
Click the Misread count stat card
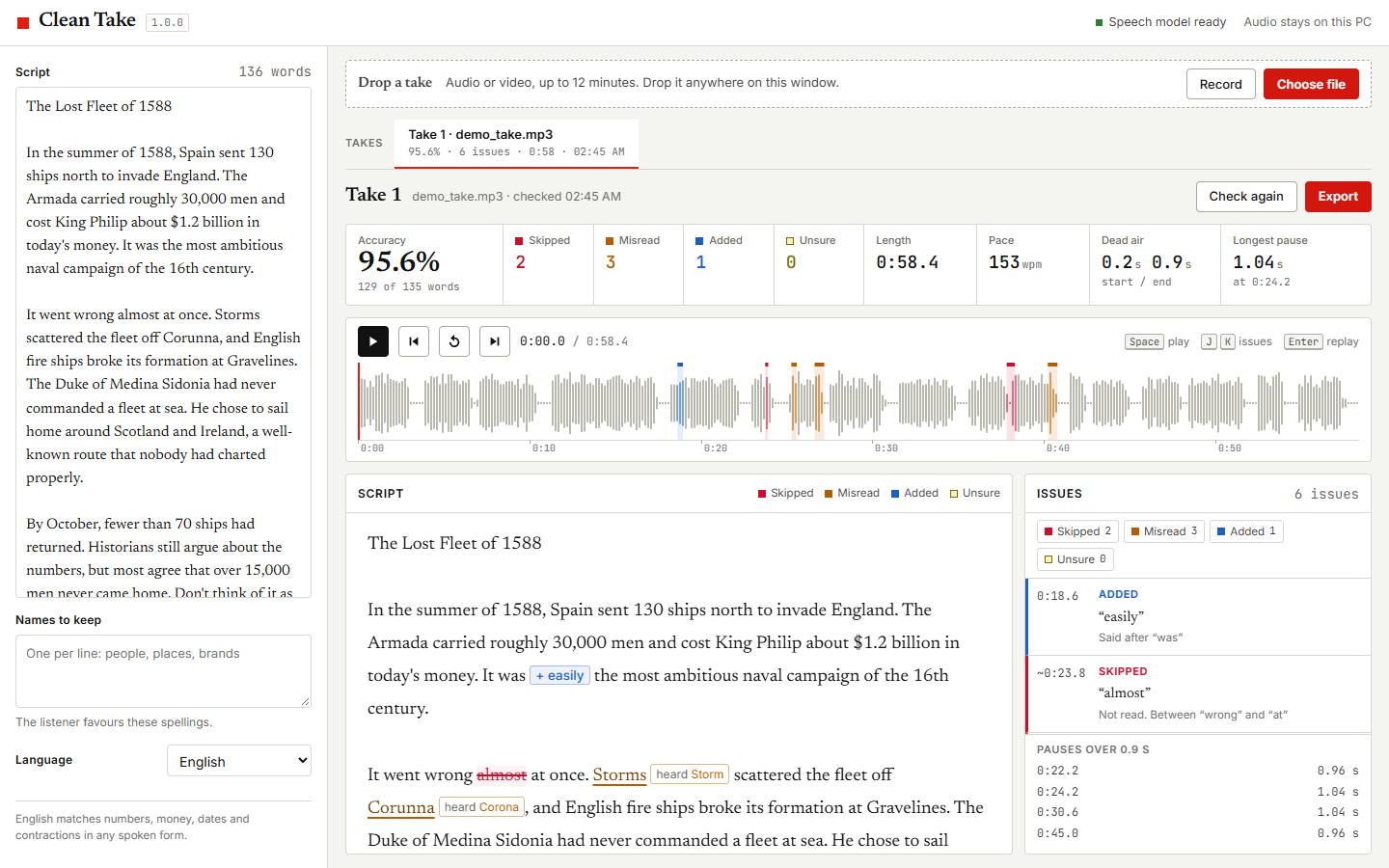[x=639, y=265]
